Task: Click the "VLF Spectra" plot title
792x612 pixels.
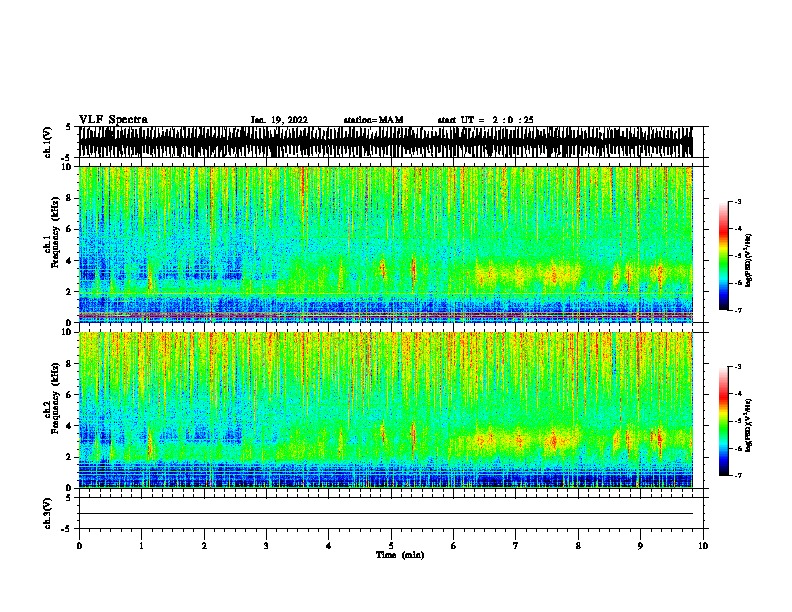Action: tap(113, 120)
